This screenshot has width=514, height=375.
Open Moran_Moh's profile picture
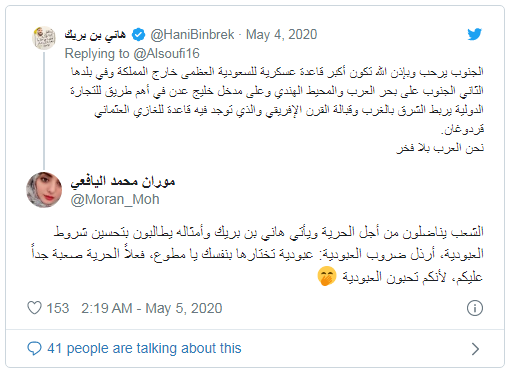pos(44,190)
